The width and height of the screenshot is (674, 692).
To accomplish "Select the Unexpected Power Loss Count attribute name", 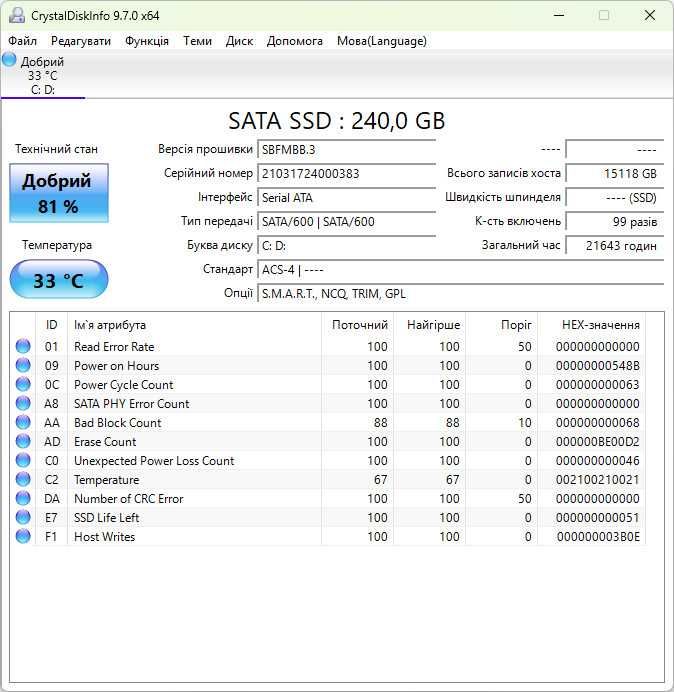I will click(x=154, y=461).
